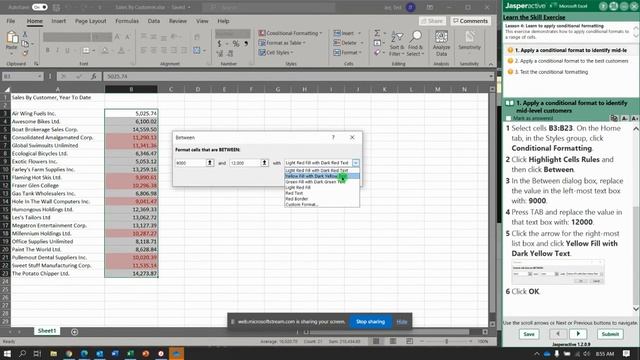The image size is (640, 360).
Task: Open the Insert tab
Action: tap(58, 21)
